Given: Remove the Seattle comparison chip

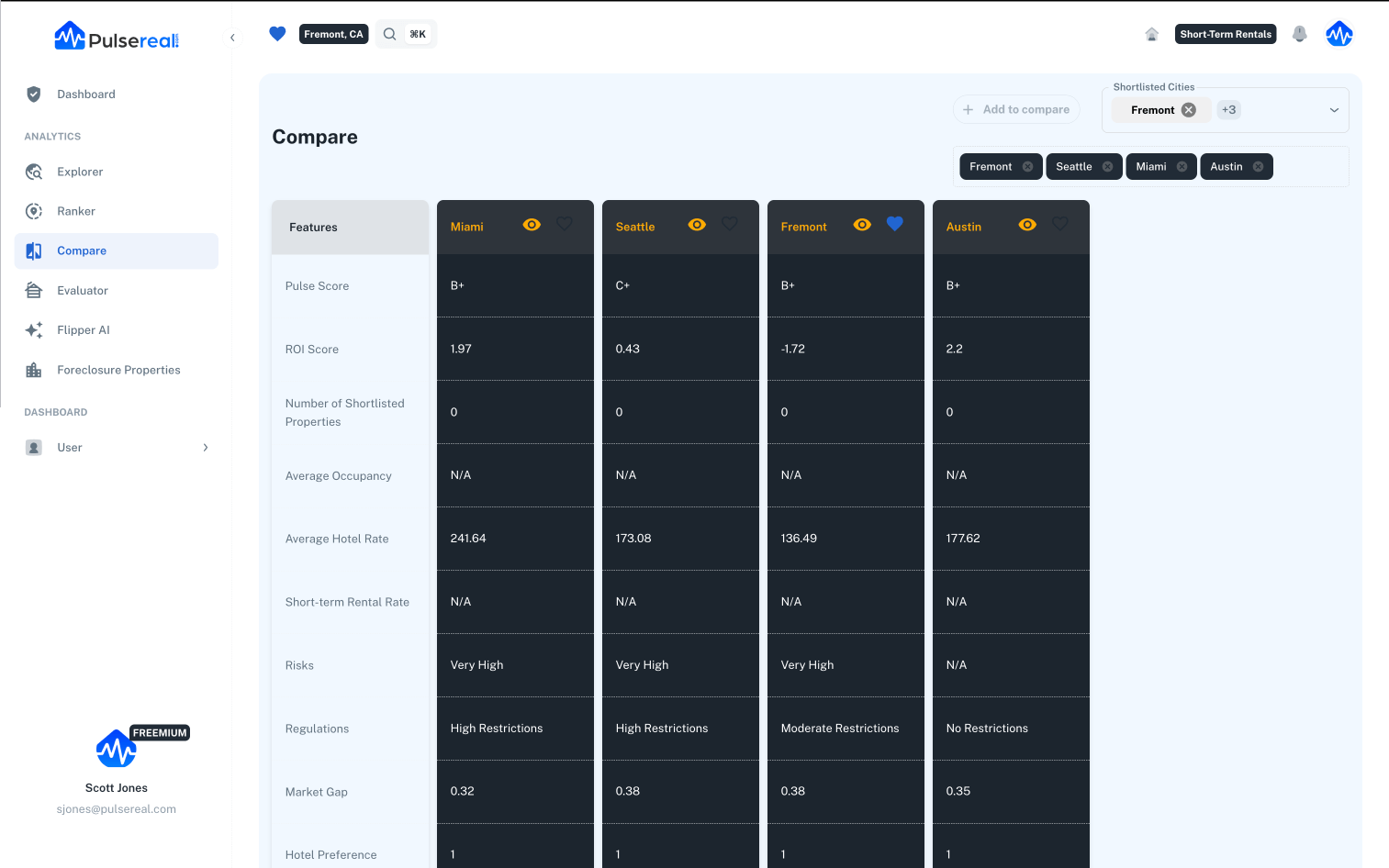Looking at the screenshot, I should (1107, 167).
